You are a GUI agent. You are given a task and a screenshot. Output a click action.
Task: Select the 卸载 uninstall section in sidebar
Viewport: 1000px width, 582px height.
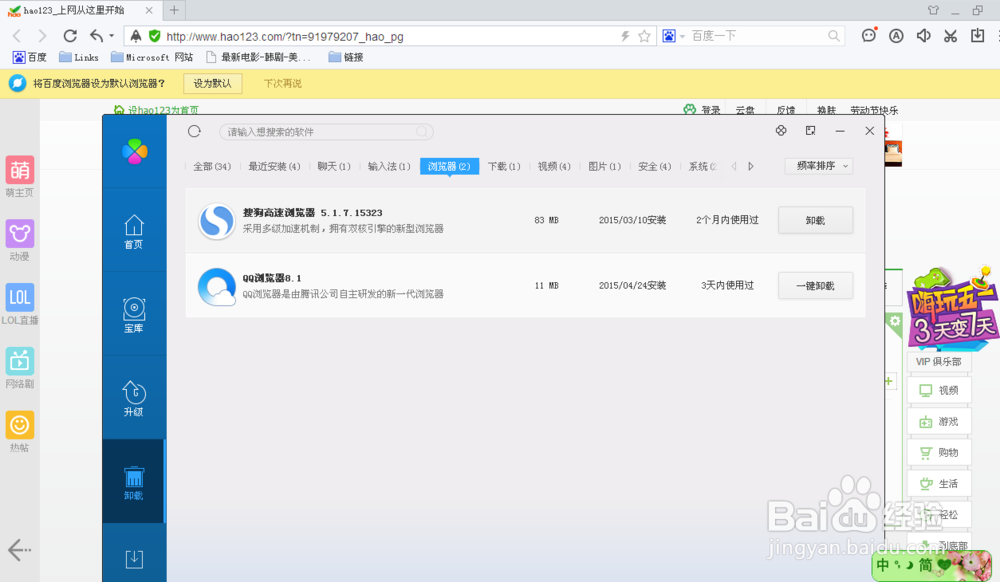click(134, 483)
